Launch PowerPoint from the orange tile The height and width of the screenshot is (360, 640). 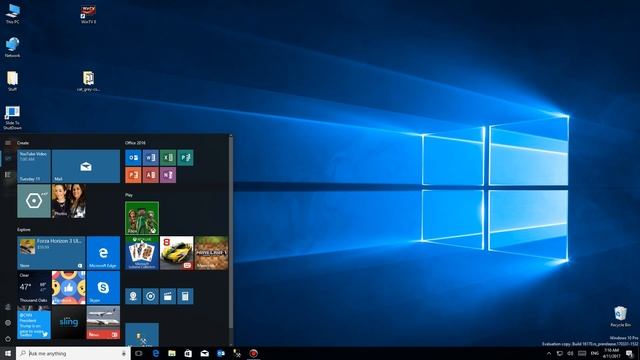(x=133, y=175)
